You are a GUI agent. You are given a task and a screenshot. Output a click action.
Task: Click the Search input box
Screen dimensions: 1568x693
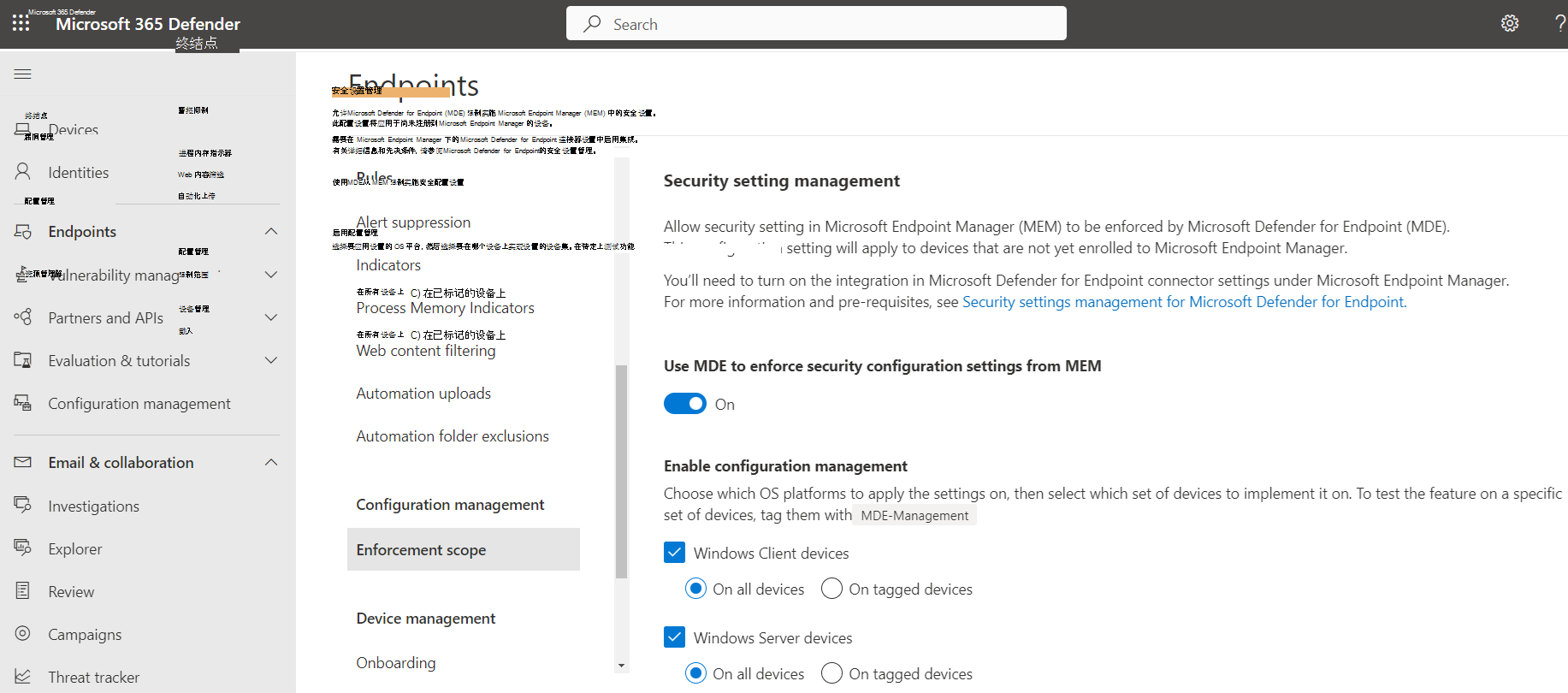[x=816, y=23]
